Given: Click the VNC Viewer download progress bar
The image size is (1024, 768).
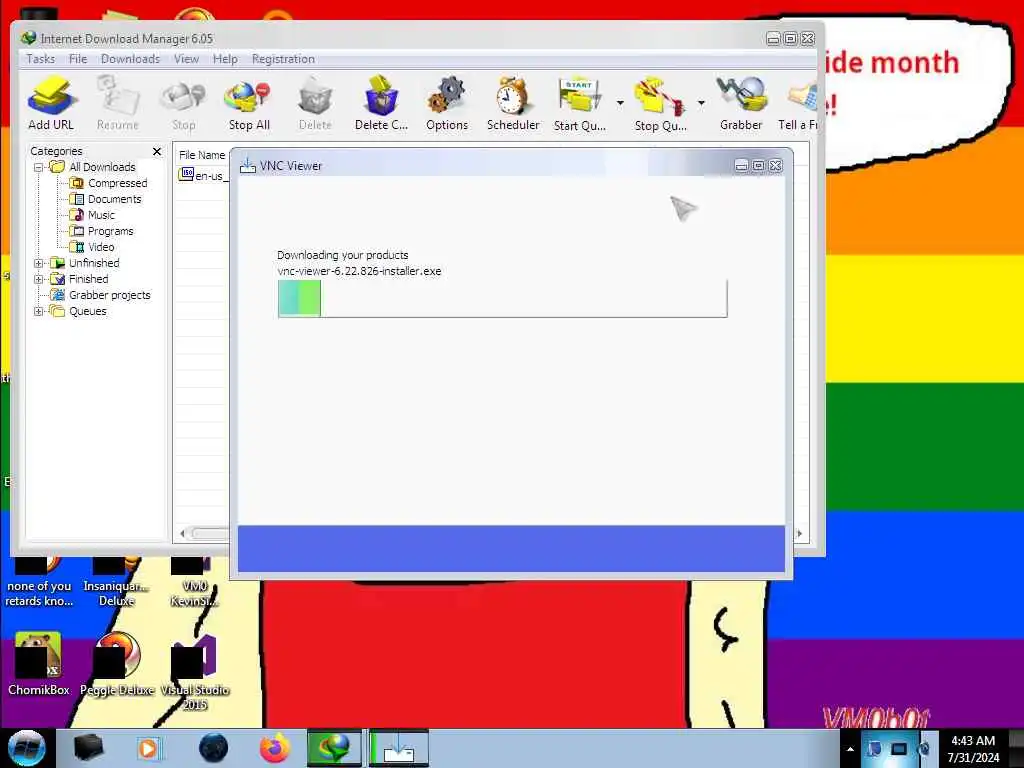Looking at the screenshot, I should pyautogui.click(x=502, y=298).
